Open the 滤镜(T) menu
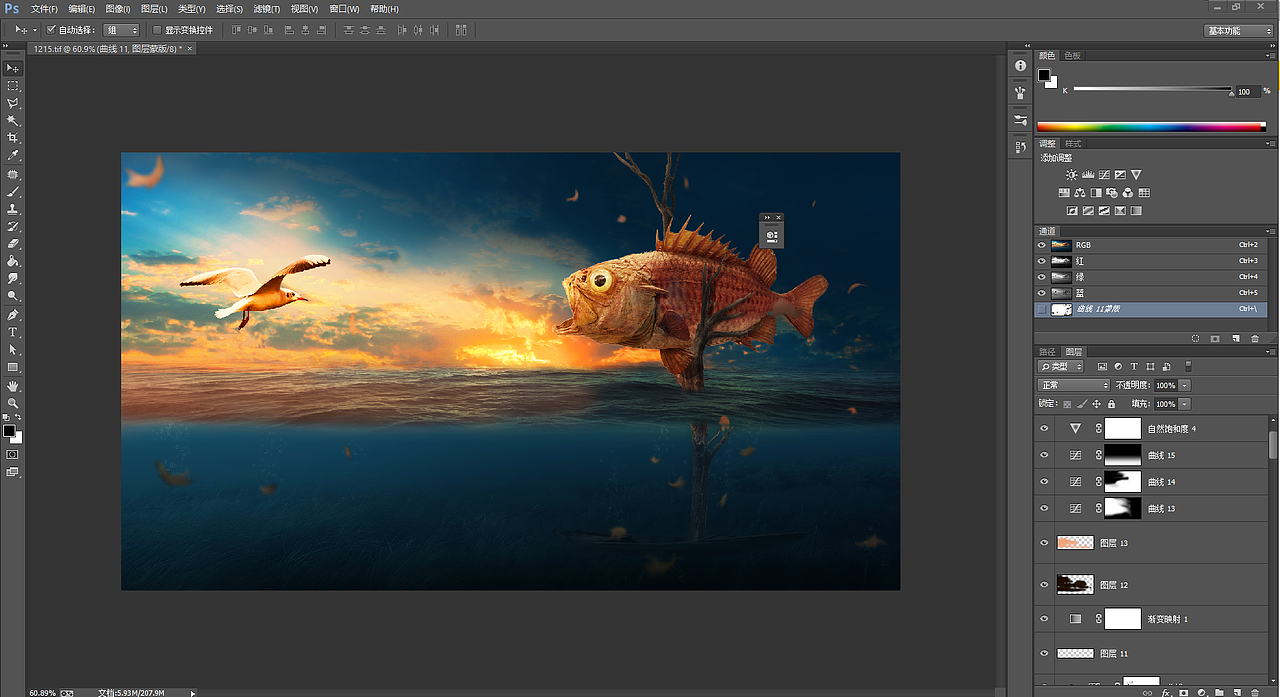The height and width of the screenshot is (697, 1280). pyautogui.click(x=266, y=9)
